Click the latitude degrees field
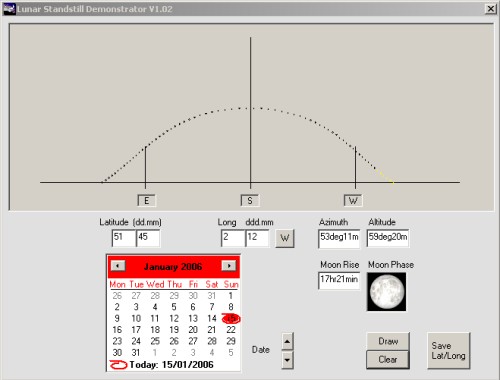The width and height of the screenshot is (500, 380). 124,238
